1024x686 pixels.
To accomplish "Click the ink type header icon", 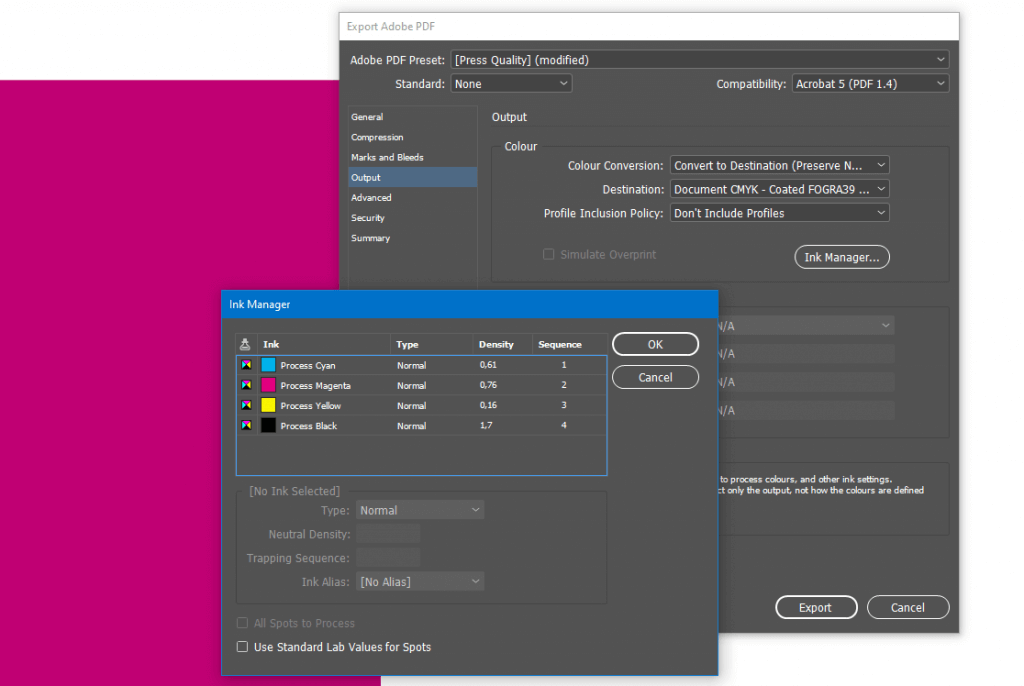I will (246, 344).
